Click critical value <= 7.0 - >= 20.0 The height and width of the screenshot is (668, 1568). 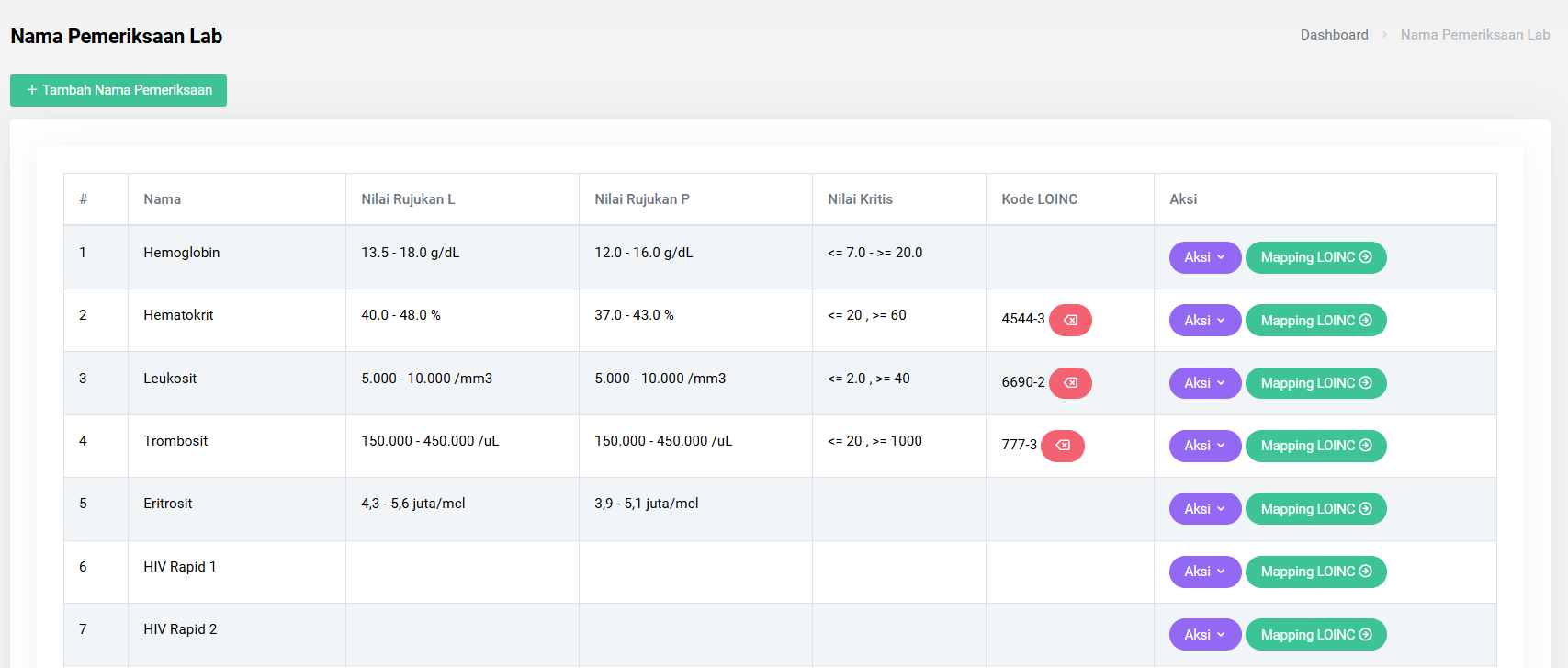(875, 253)
